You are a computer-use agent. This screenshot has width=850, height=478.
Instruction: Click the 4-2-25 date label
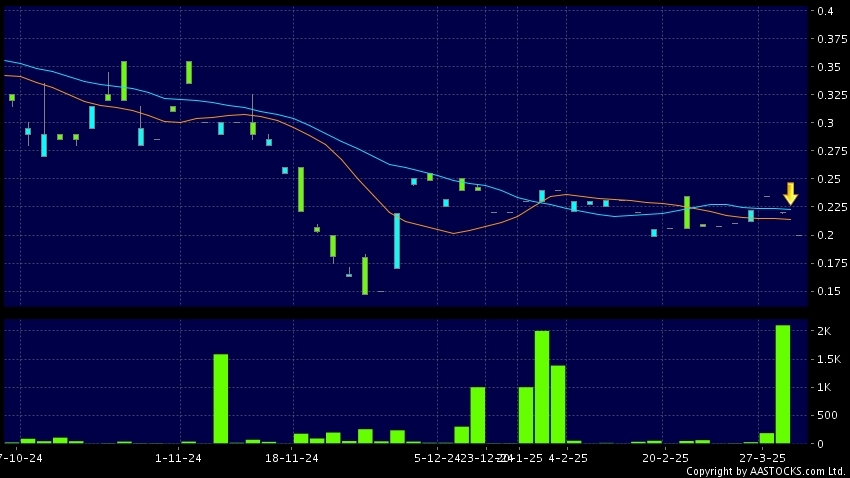click(x=568, y=458)
